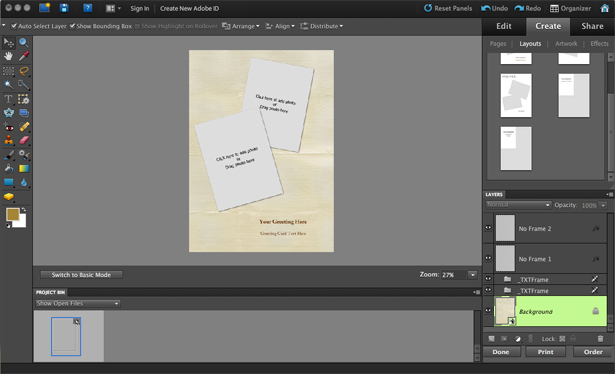
Task: Switch to the Edit tab
Action: pos(504,26)
